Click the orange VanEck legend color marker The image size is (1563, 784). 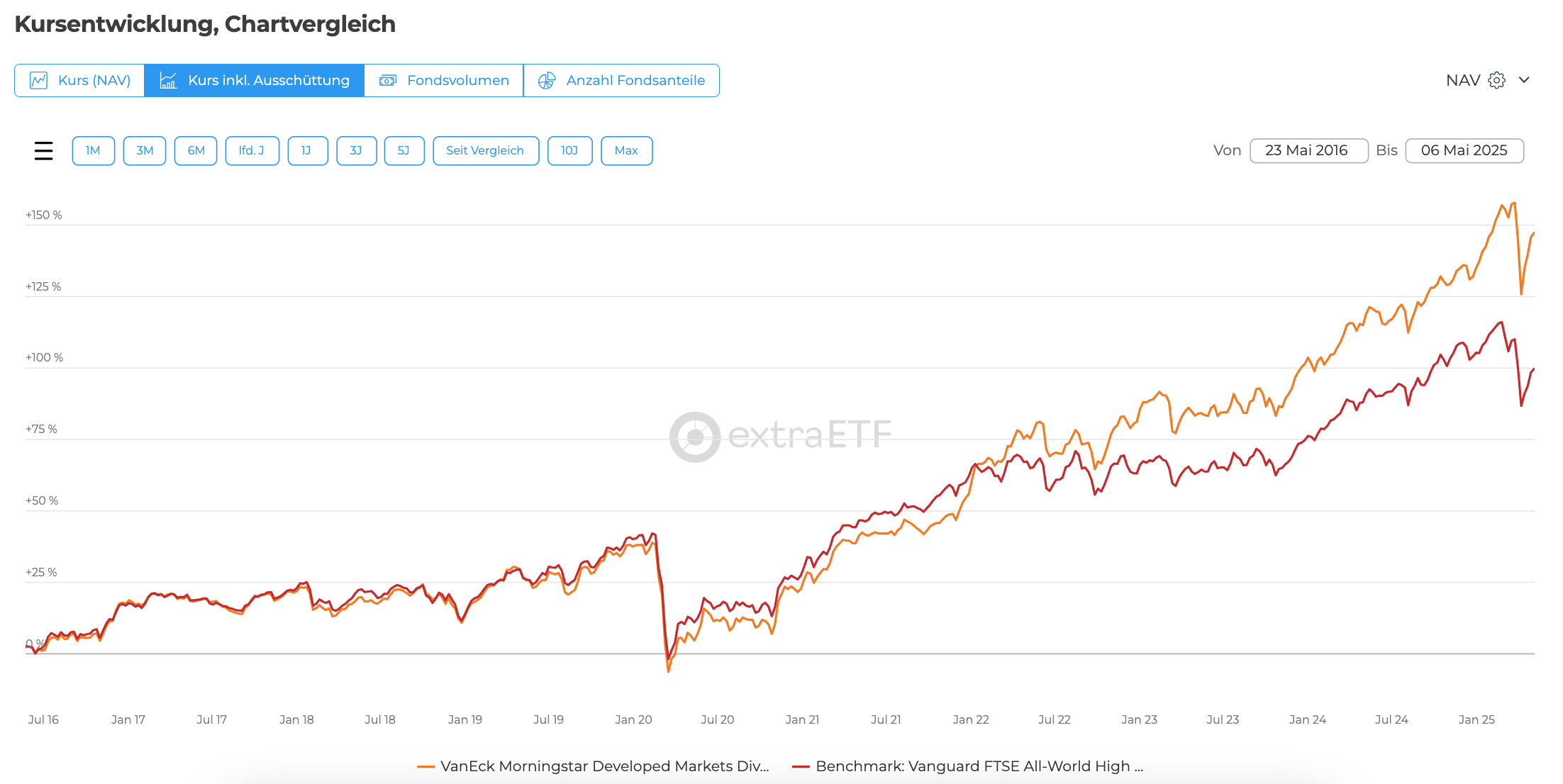point(425,766)
